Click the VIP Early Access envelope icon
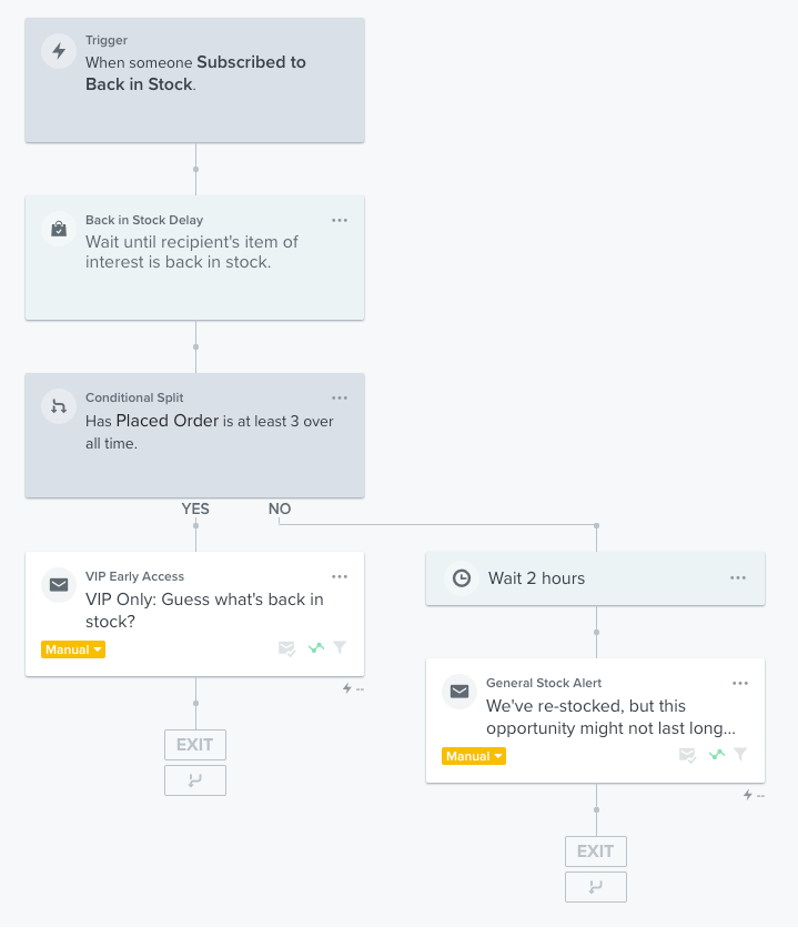 [59, 585]
